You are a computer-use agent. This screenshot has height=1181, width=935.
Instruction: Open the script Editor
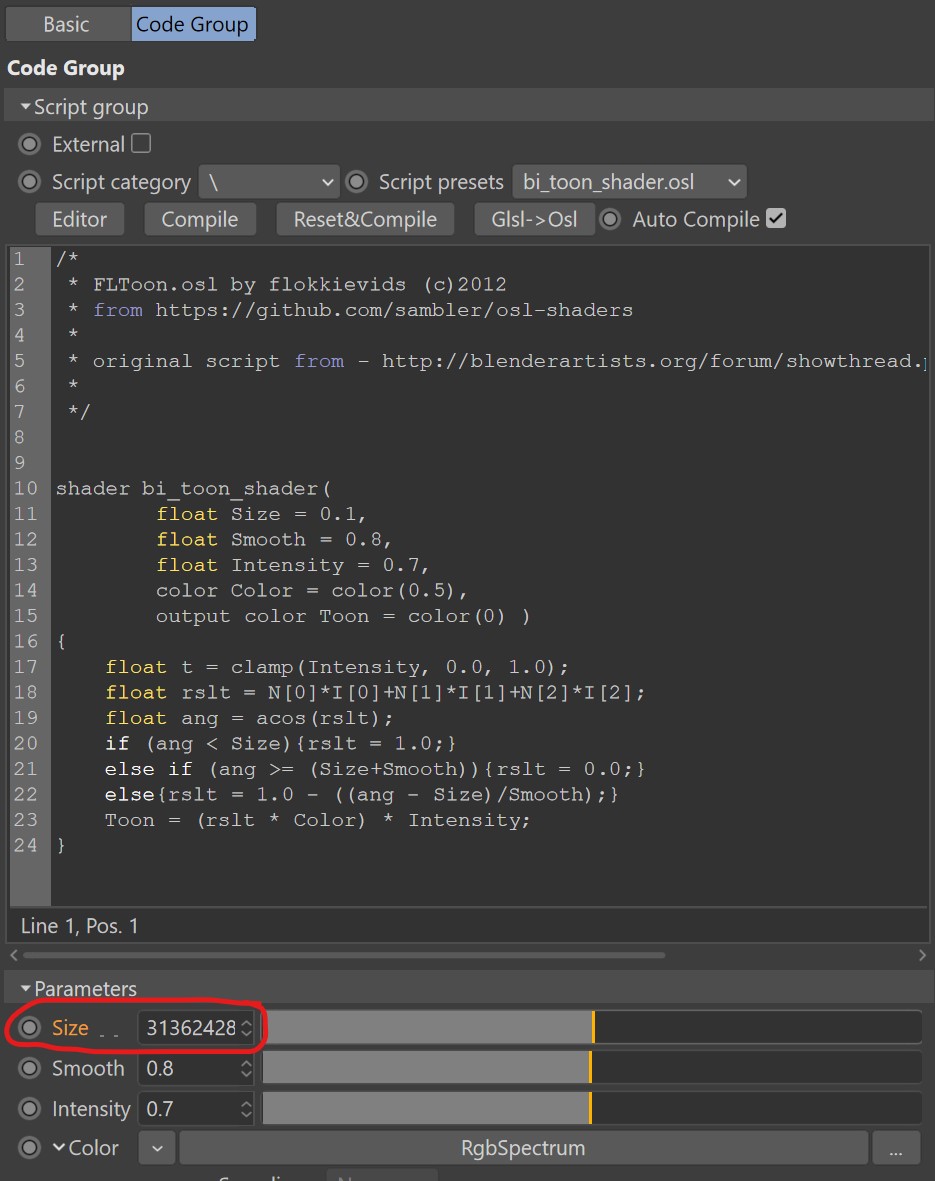tap(80, 219)
